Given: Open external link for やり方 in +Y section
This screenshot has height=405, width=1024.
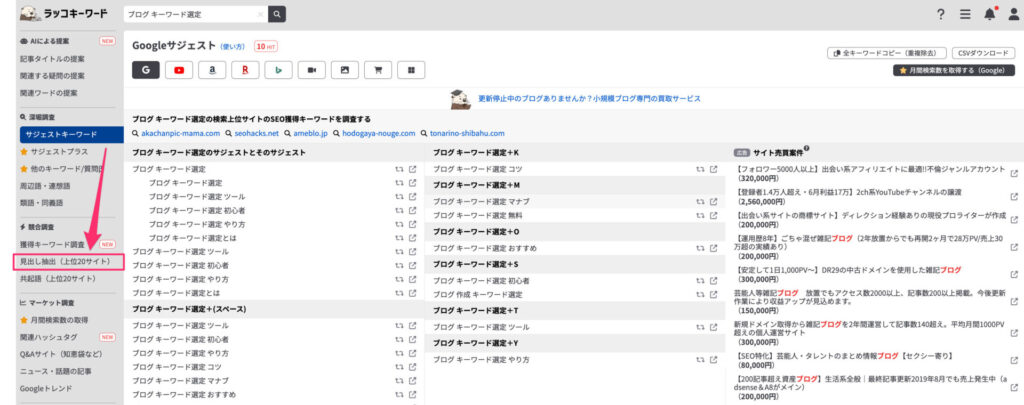Looking at the screenshot, I should click(713, 359).
